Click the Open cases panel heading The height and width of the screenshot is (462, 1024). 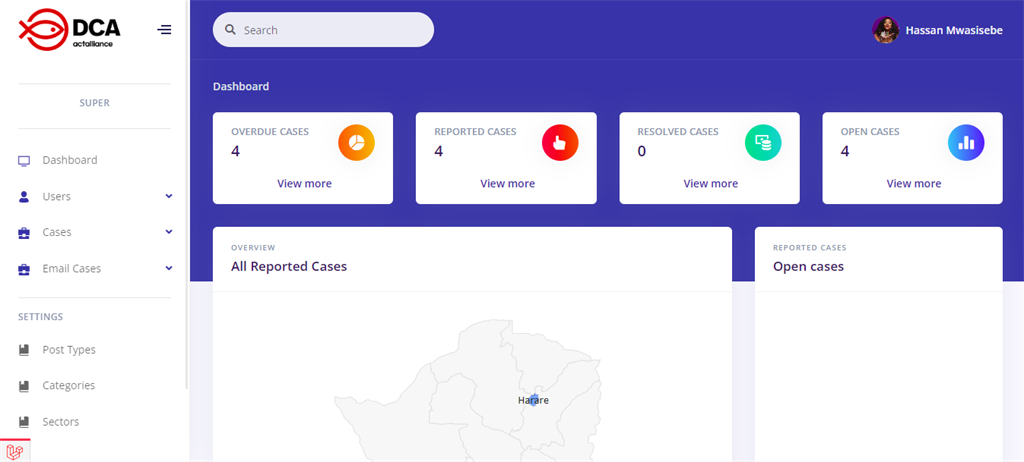coord(808,267)
